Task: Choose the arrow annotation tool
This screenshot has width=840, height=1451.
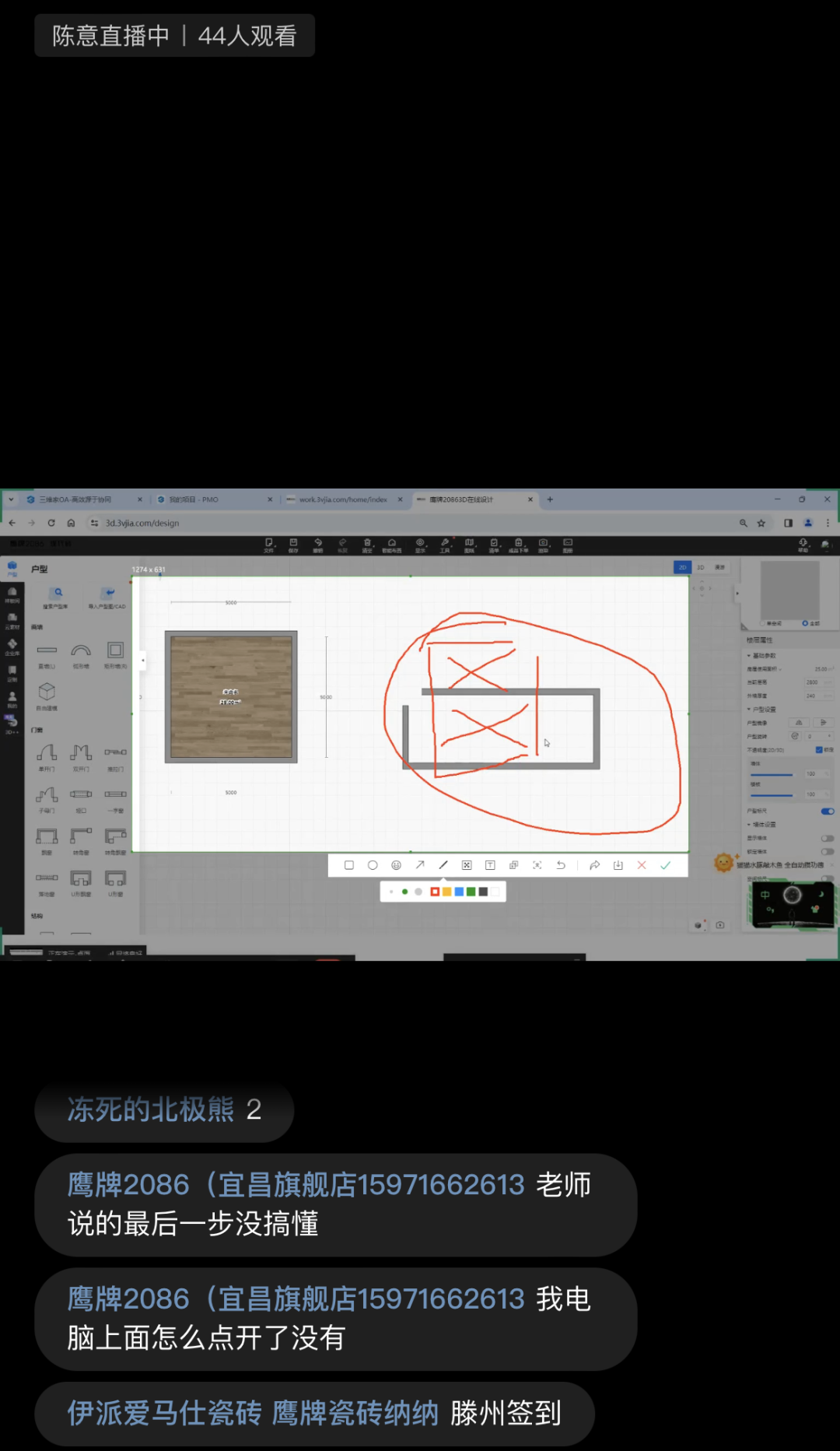Action: coord(420,865)
